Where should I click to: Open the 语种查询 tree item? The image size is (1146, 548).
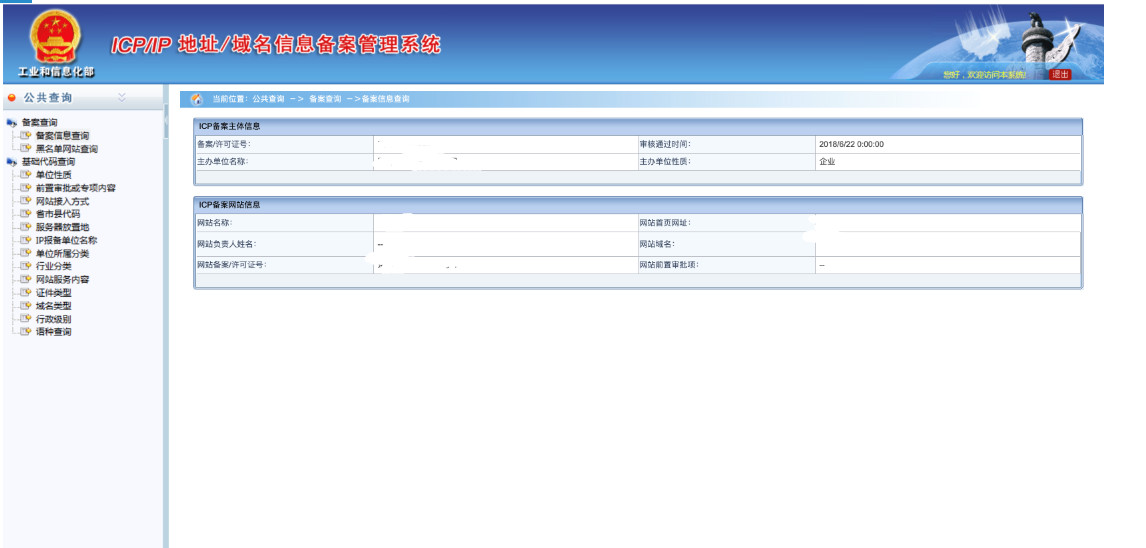click(x=53, y=332)
